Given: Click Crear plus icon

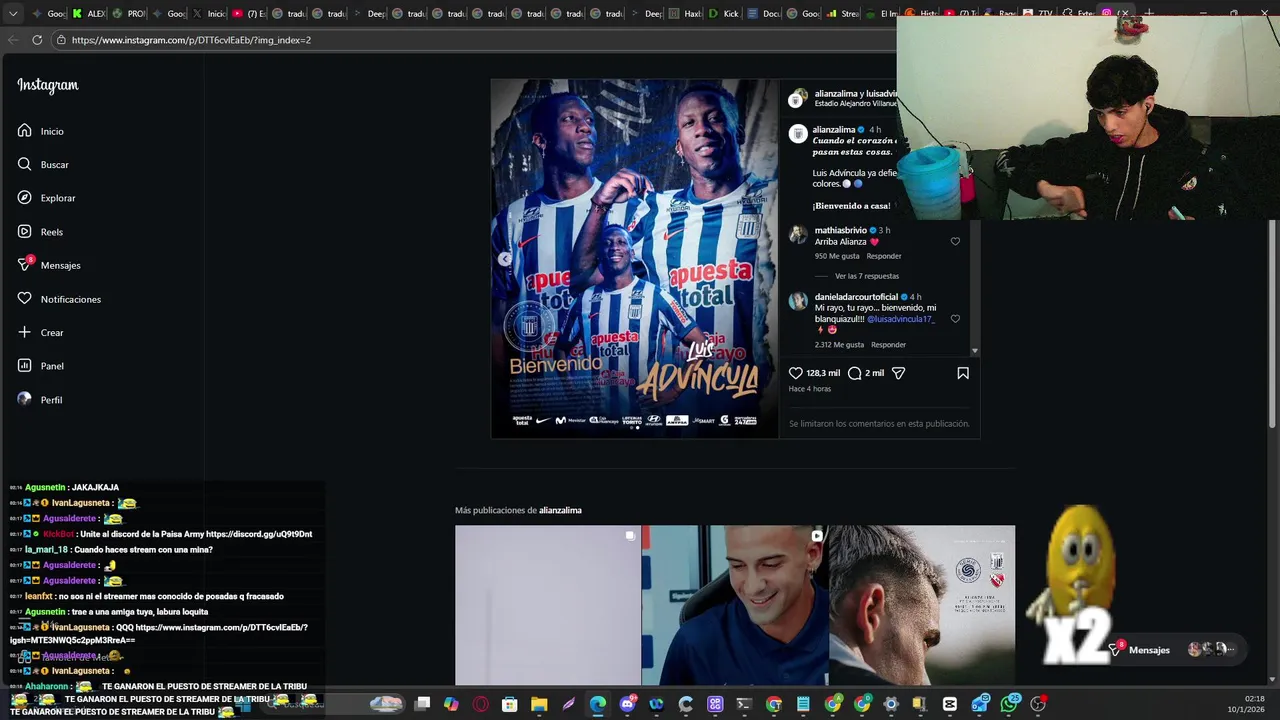Looking at the screenshot, I should [x=25, y=332].
